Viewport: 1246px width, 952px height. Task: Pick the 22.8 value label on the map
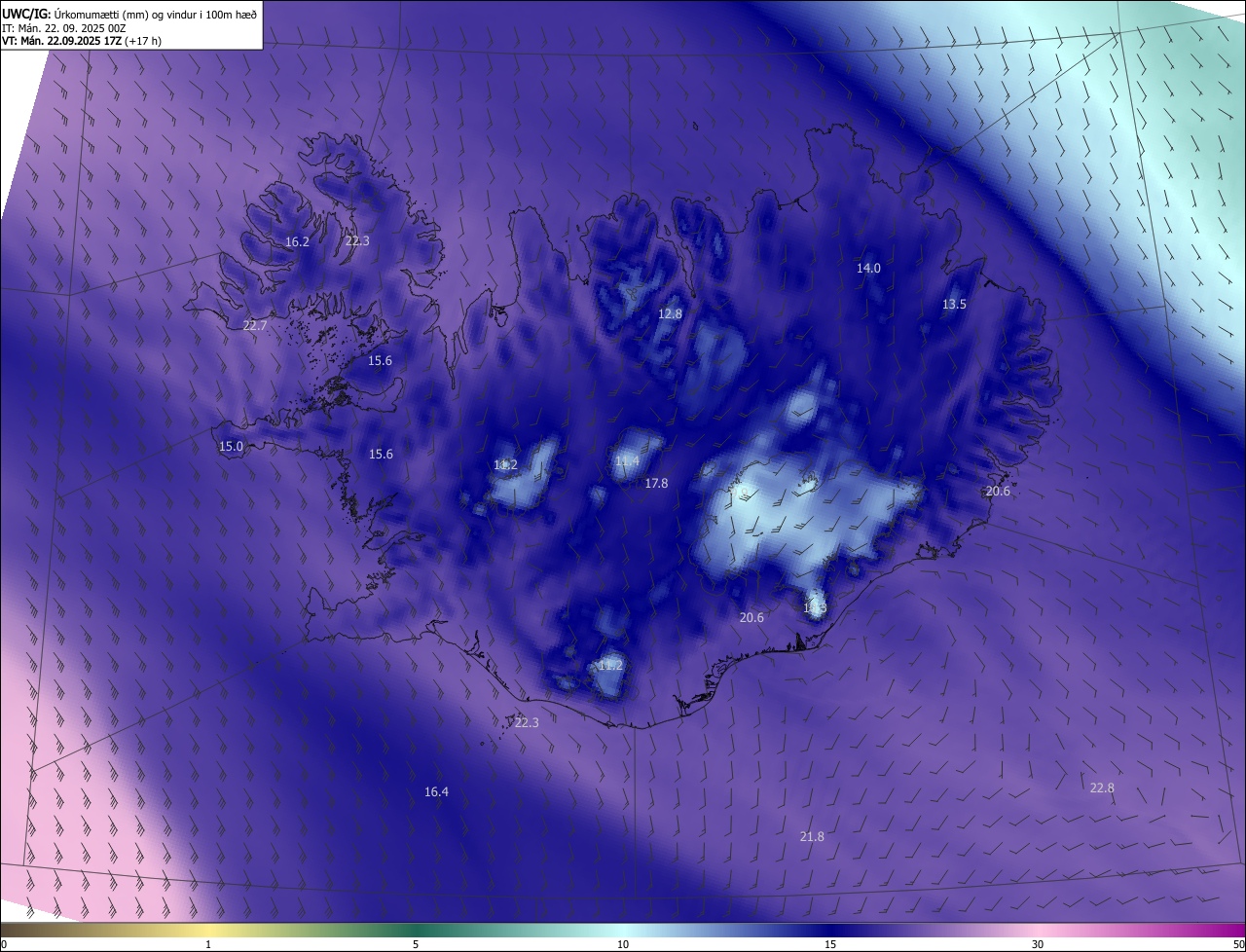(1102, 788)
